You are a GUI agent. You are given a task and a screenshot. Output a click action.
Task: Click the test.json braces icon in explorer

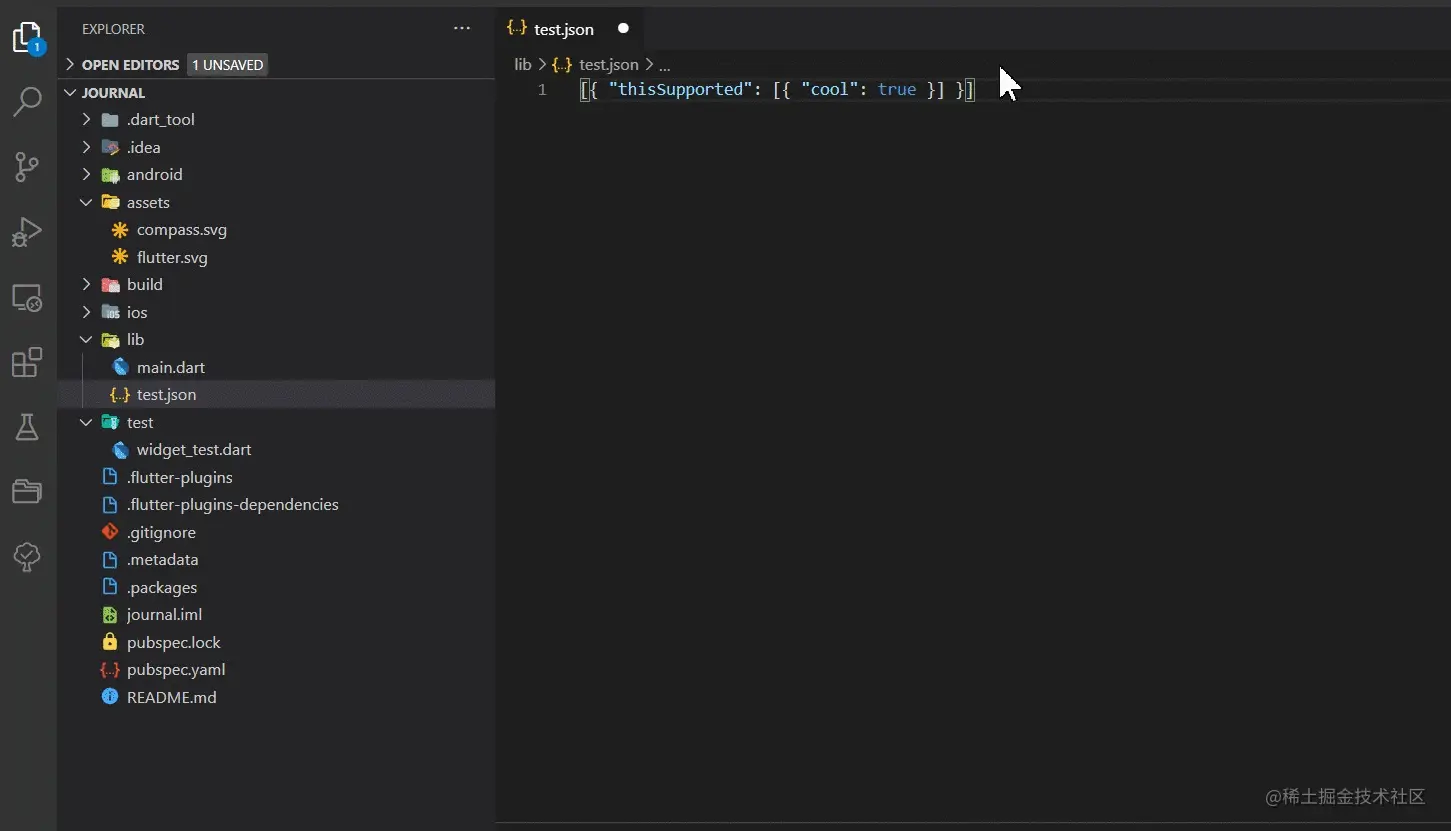[x=120, y=395]
